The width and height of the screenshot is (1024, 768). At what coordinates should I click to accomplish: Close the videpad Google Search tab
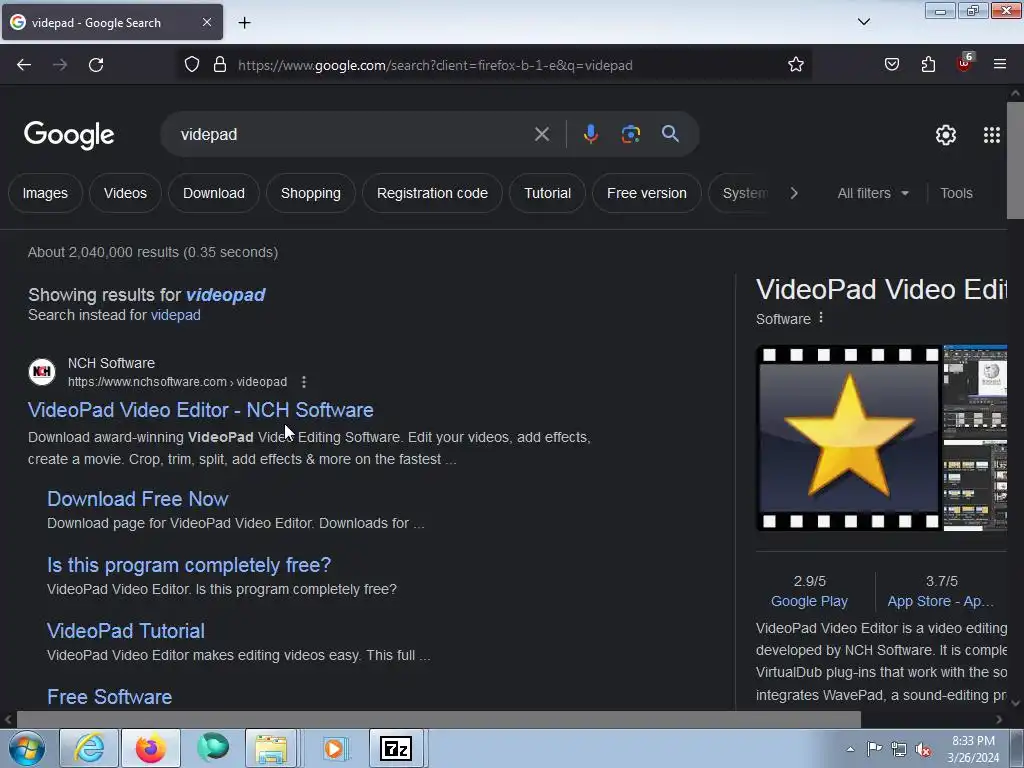[207, 22]
